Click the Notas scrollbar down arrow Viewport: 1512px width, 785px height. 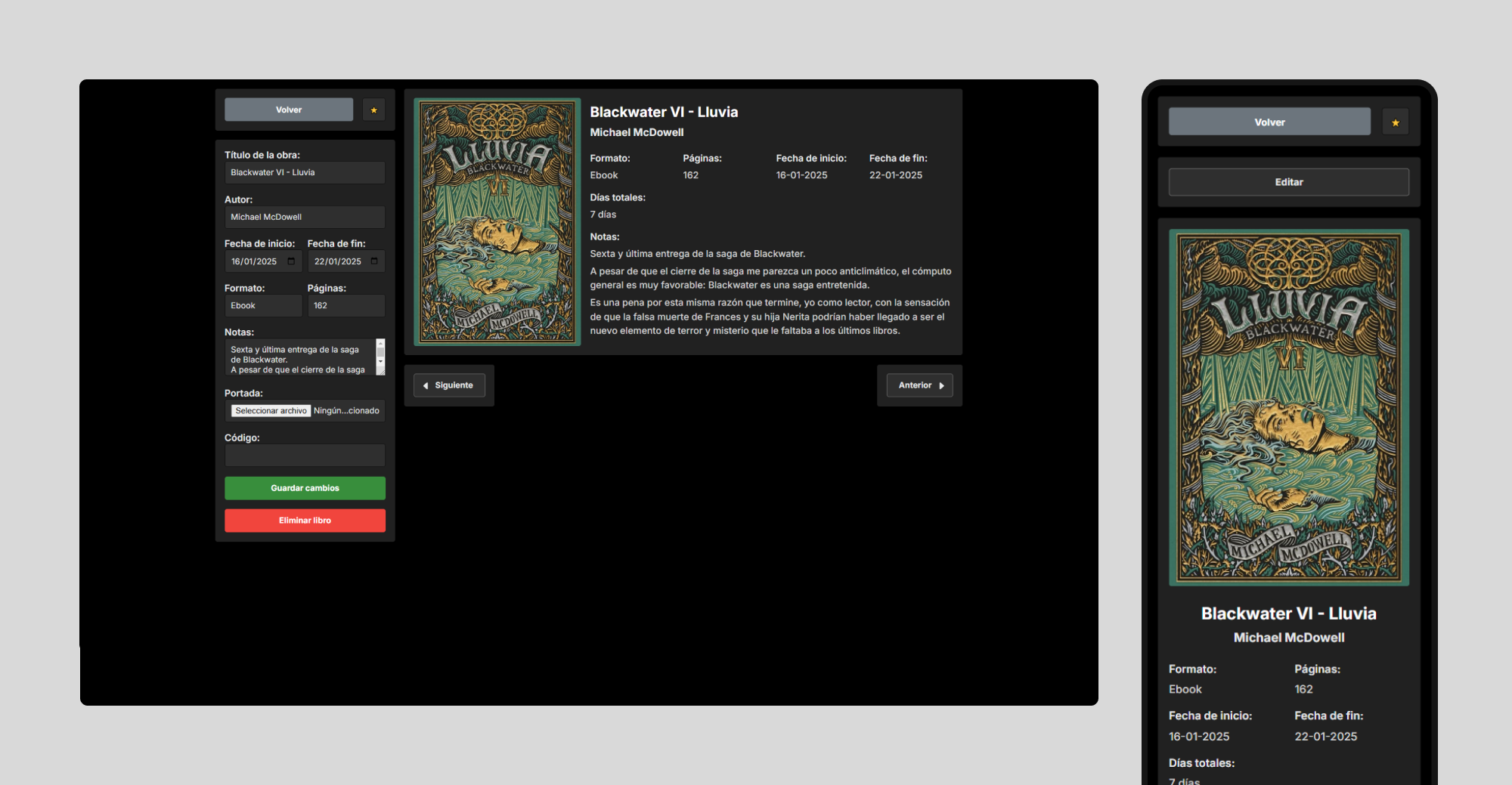tap(381, 363)
